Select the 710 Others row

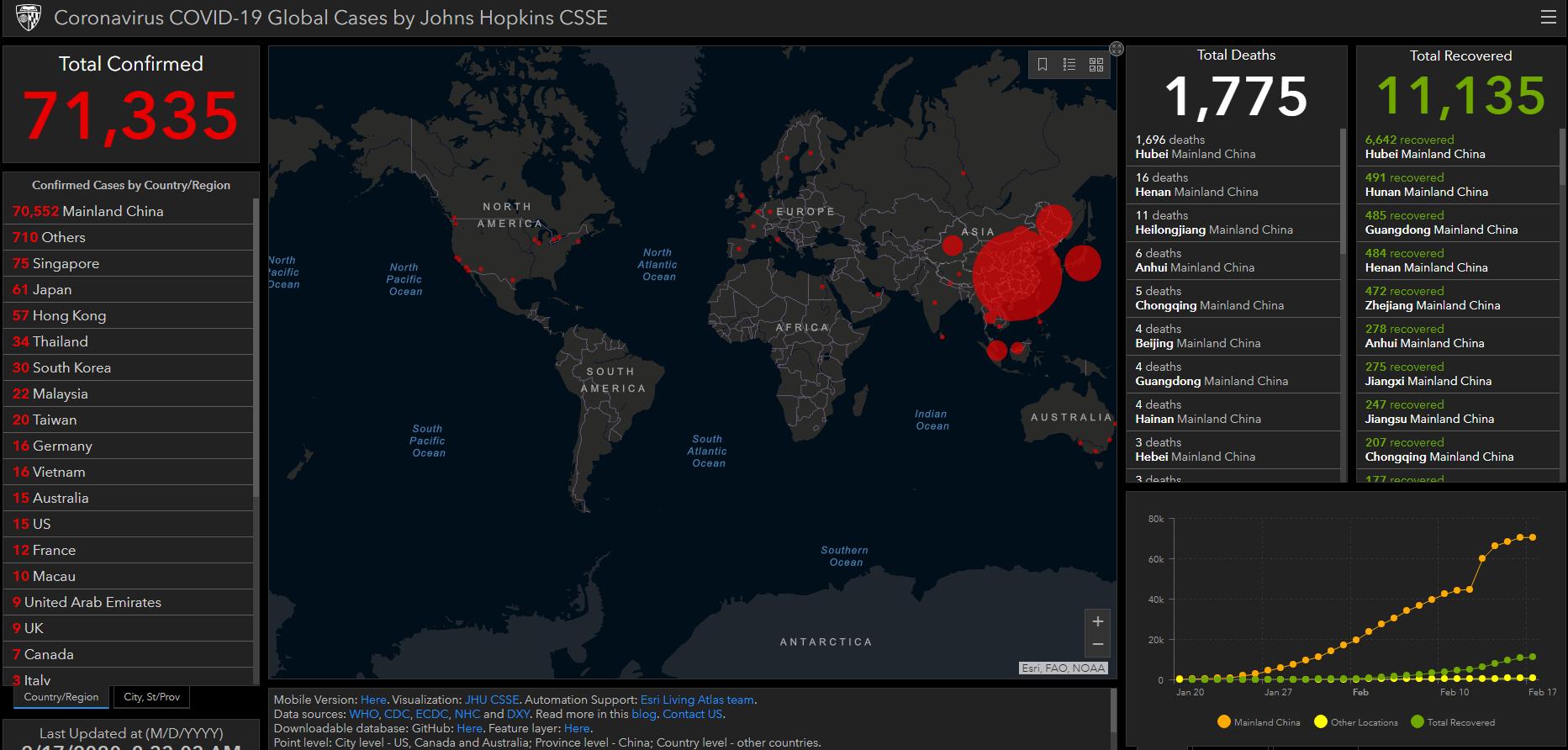tap(128, 237)
